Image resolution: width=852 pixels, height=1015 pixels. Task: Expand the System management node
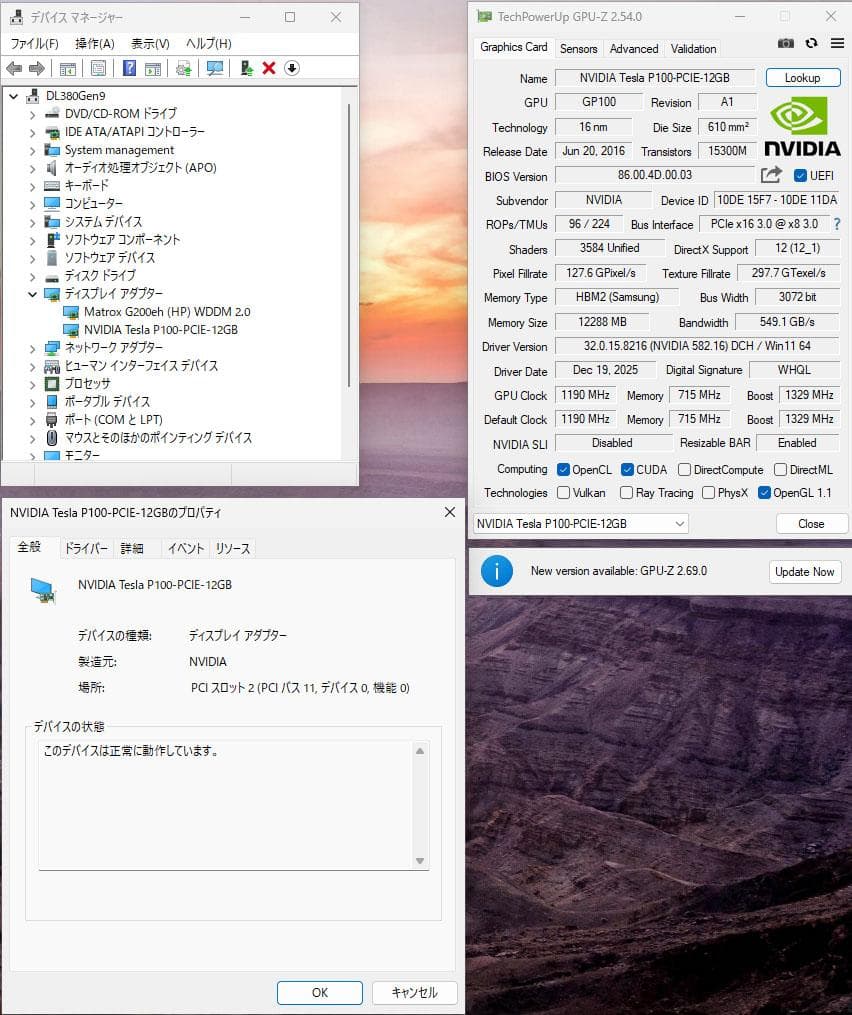click(x=32, y=150)
